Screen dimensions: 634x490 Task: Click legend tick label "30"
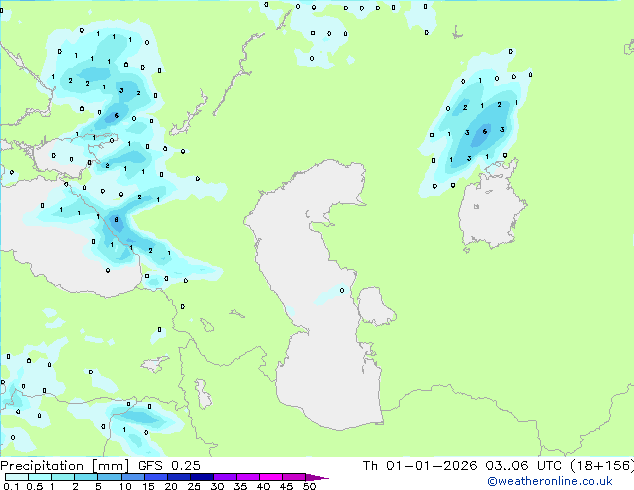click(217, 486)
